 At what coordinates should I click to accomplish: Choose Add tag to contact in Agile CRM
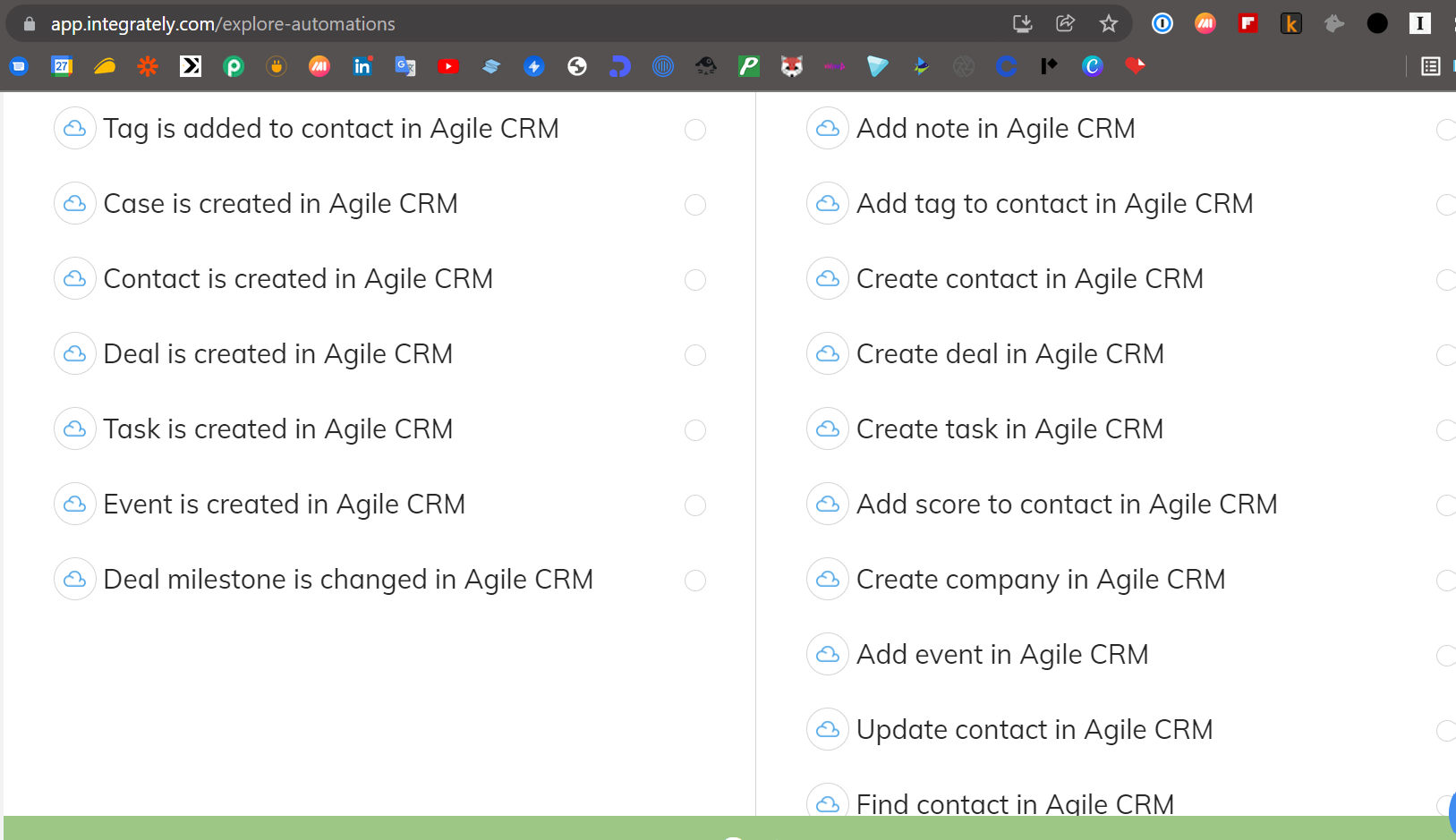(1054, 204)
